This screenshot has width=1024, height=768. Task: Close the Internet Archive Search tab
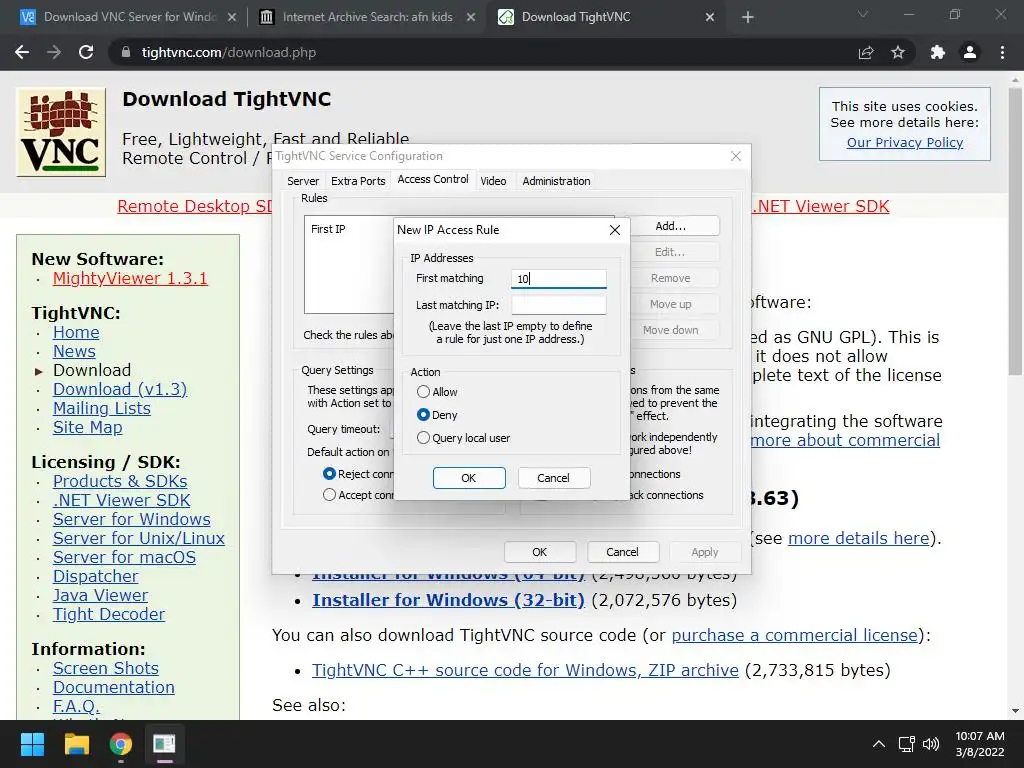coord(471,17)
